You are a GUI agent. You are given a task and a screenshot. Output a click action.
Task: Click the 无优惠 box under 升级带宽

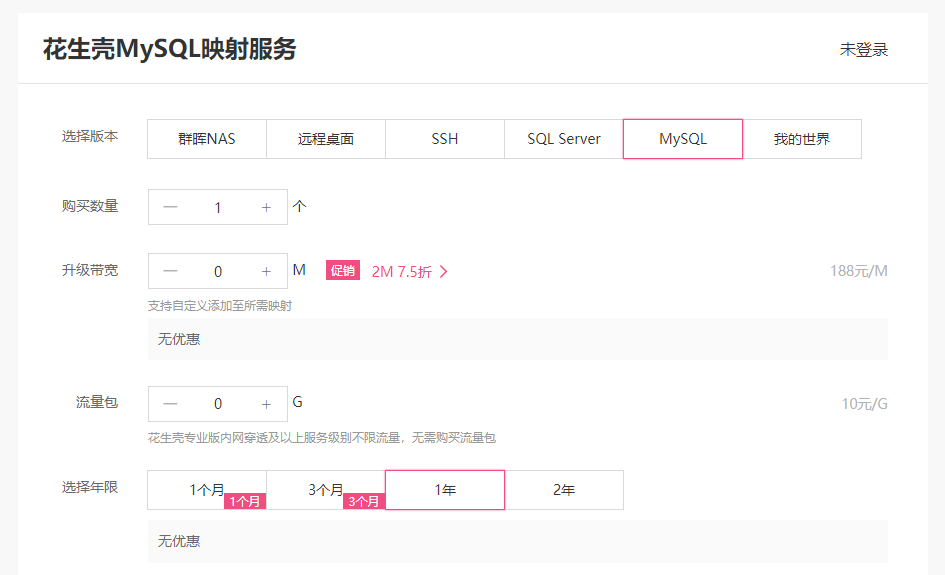[x=518, y=339]
